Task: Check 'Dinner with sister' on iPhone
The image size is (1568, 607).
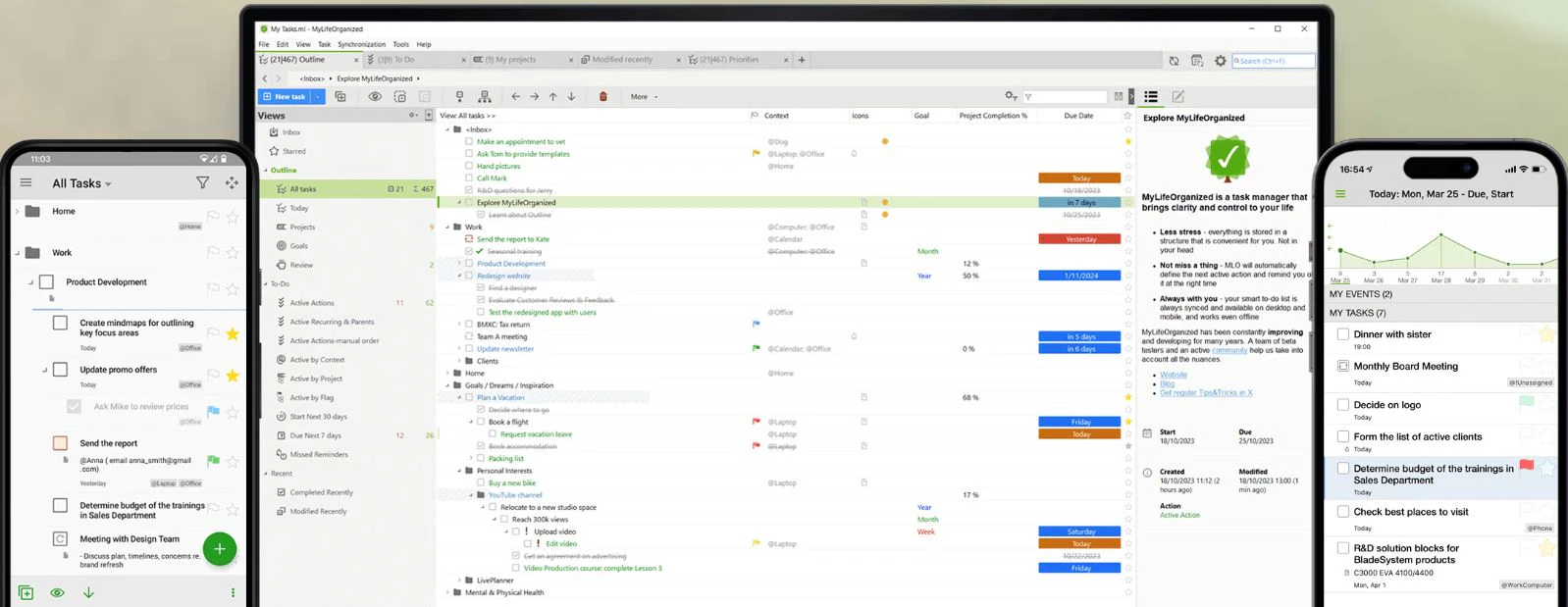Action: [x=1343, y=334]
